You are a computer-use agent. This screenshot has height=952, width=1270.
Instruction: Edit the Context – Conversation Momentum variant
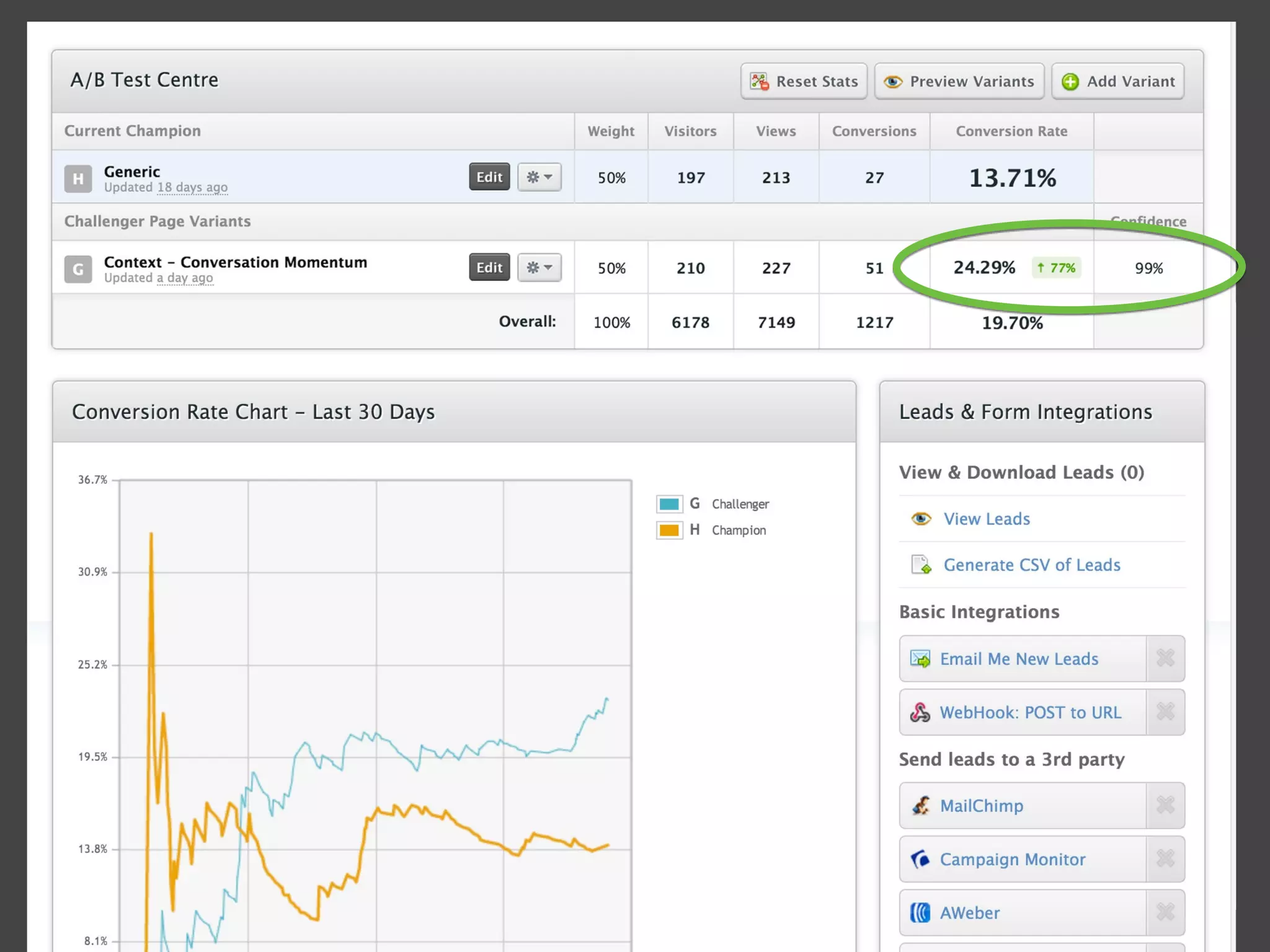pos(489,268)
